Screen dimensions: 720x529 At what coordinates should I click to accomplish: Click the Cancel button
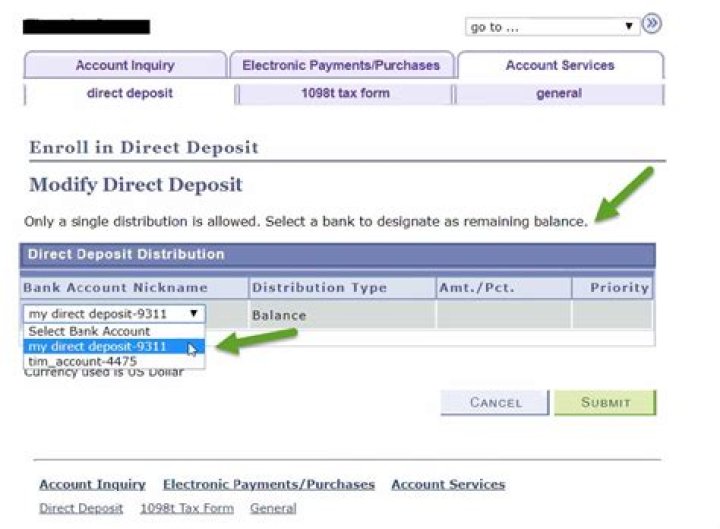[495, 402]
